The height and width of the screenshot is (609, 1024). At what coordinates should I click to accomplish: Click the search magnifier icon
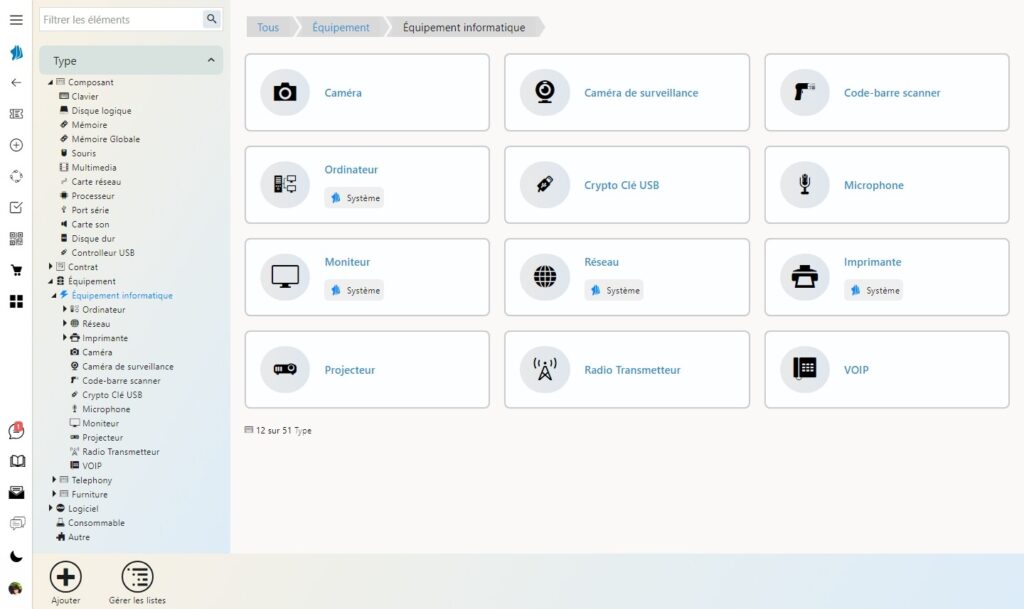211,19
